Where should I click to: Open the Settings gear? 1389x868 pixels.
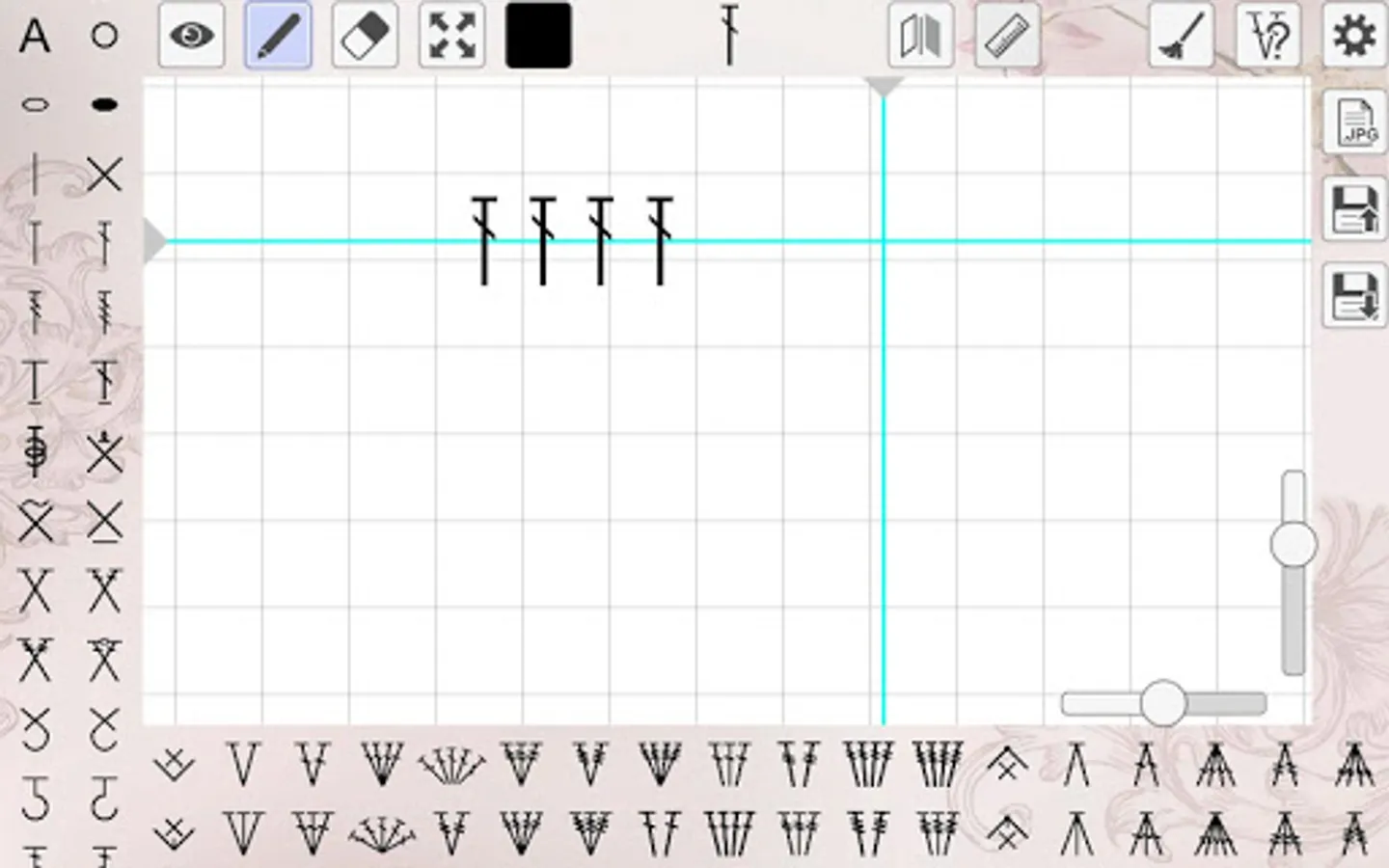pos(1354,35)
